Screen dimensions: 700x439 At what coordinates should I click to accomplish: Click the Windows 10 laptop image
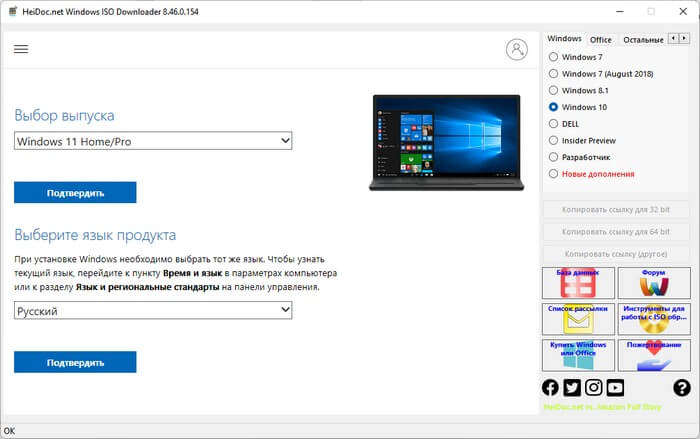click(x=446, y=142)
